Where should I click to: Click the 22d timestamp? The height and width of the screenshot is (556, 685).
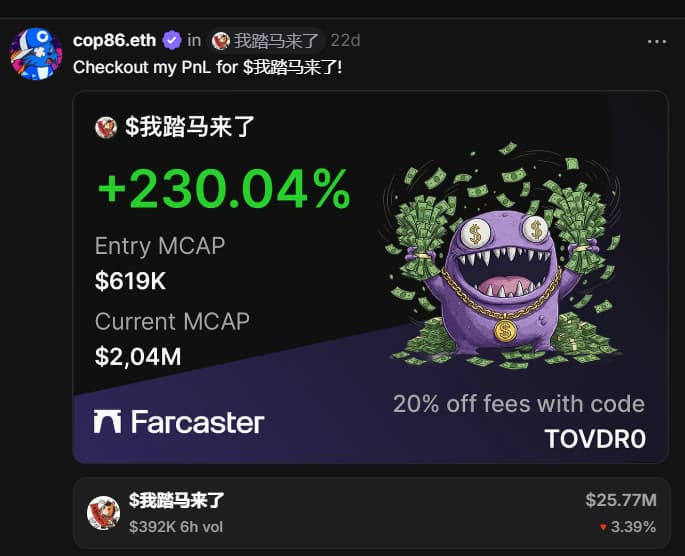click(x=345, y=41)
